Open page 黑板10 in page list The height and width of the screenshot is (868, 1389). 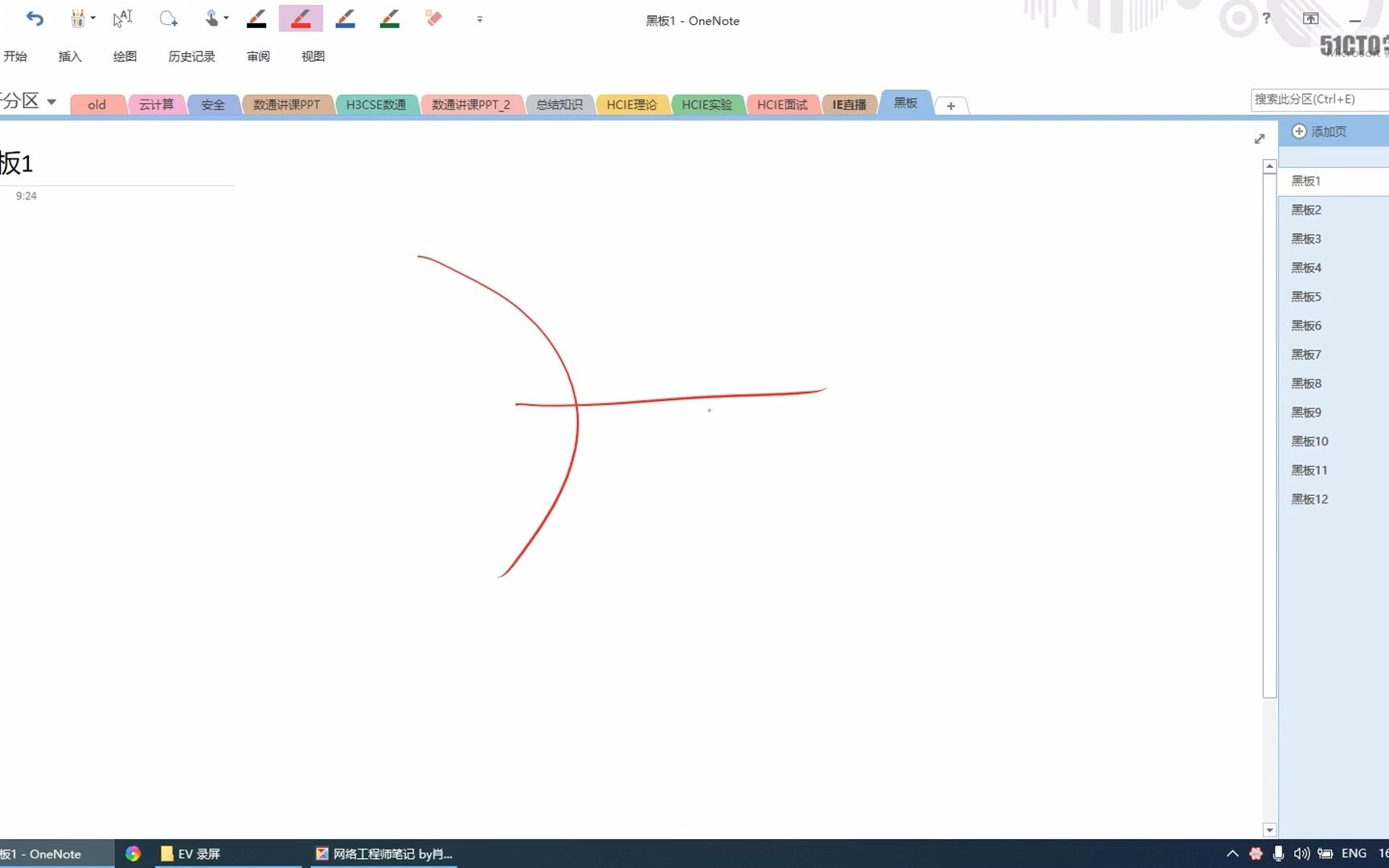1334,441
